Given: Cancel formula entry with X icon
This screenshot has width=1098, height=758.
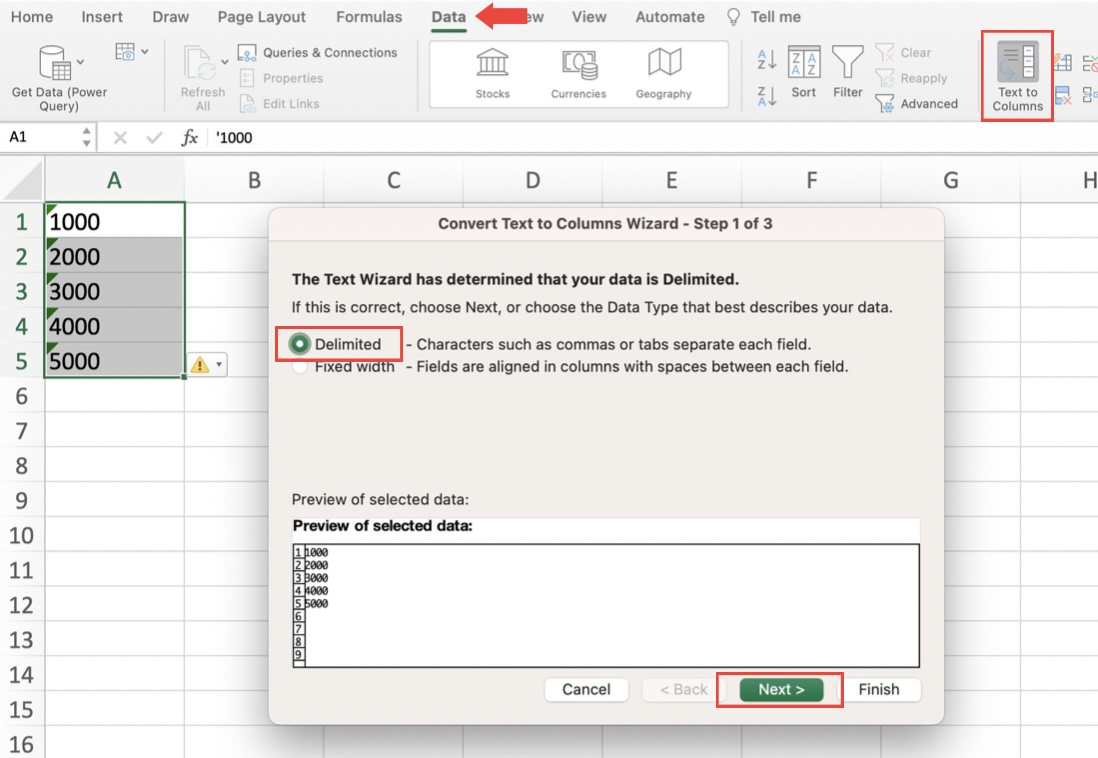Looking at the screenshot, I should [x=120, y=137].
